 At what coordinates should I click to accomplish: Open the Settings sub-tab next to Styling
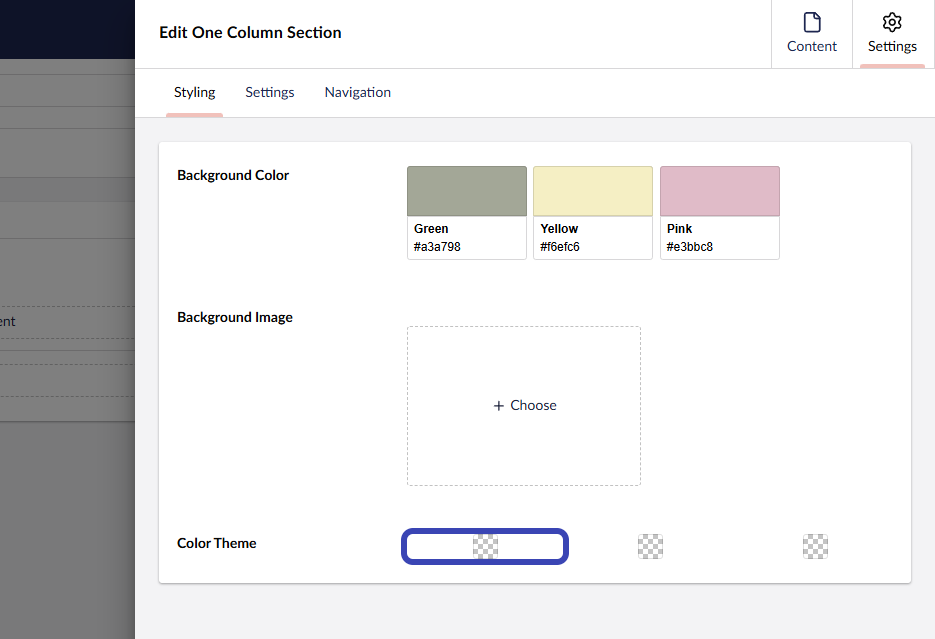pos(270,92)
